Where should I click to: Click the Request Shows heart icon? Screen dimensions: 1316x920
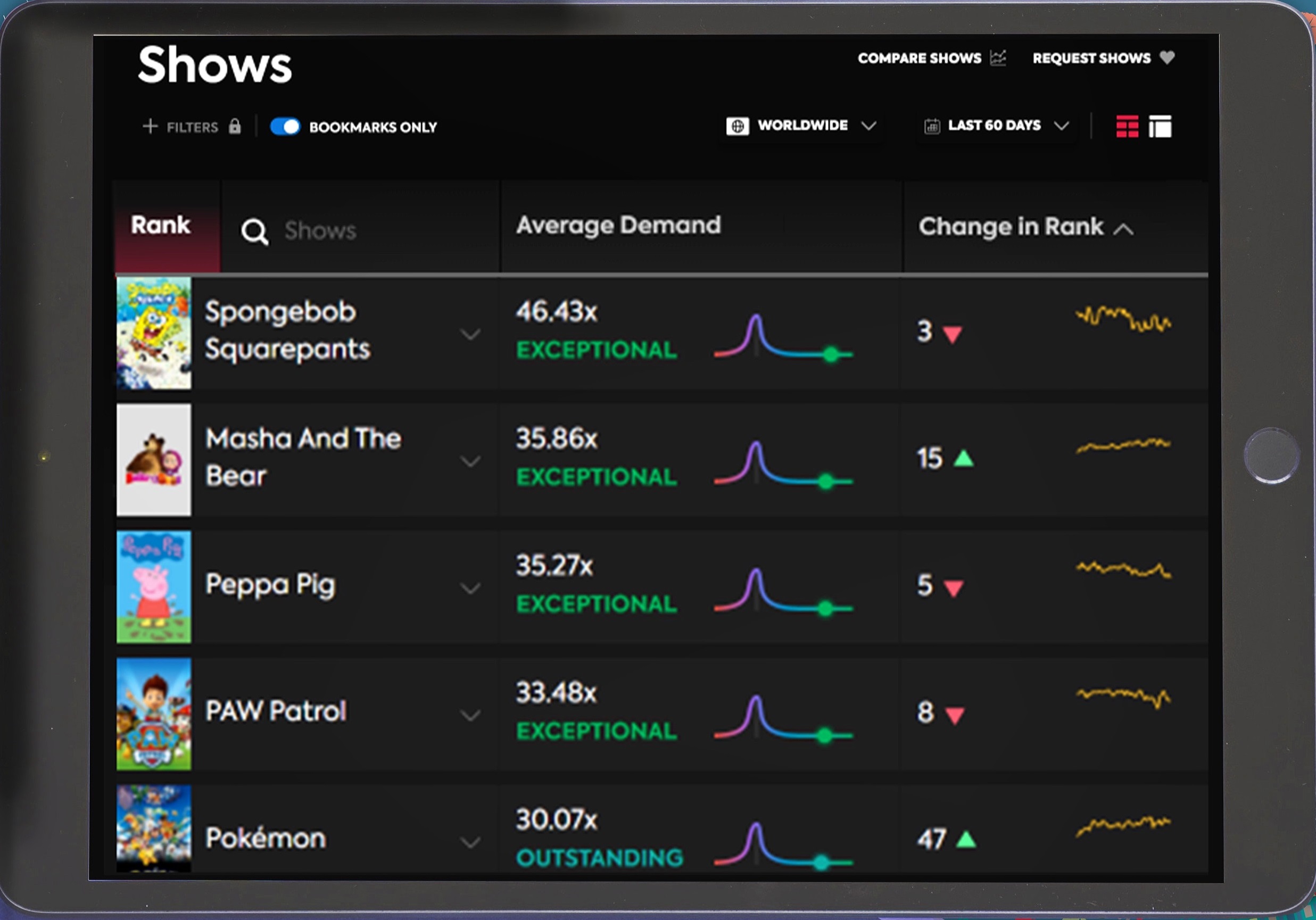click(x=1167, y=57)
